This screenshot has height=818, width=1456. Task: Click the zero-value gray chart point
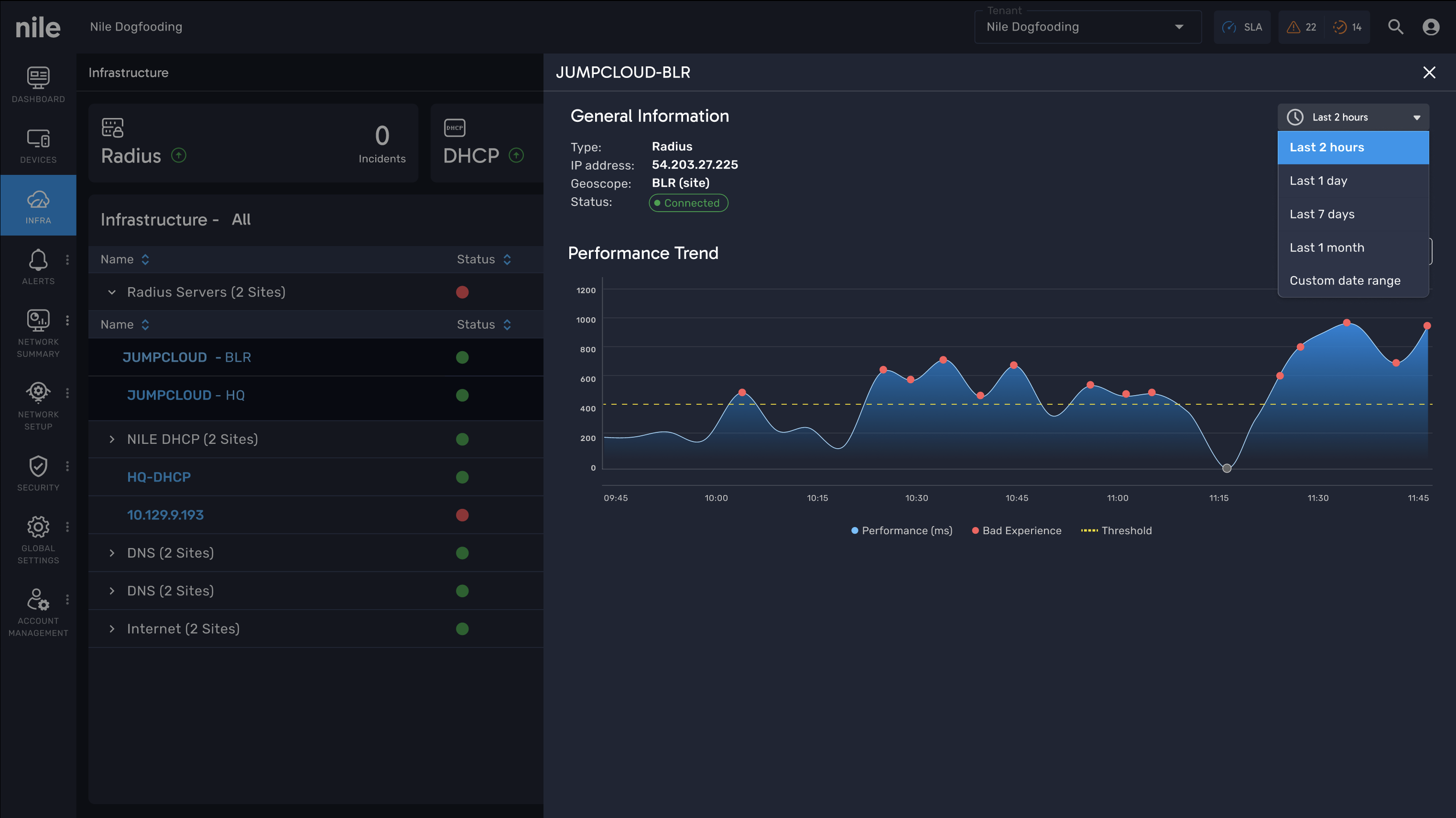pos(1226,468)
